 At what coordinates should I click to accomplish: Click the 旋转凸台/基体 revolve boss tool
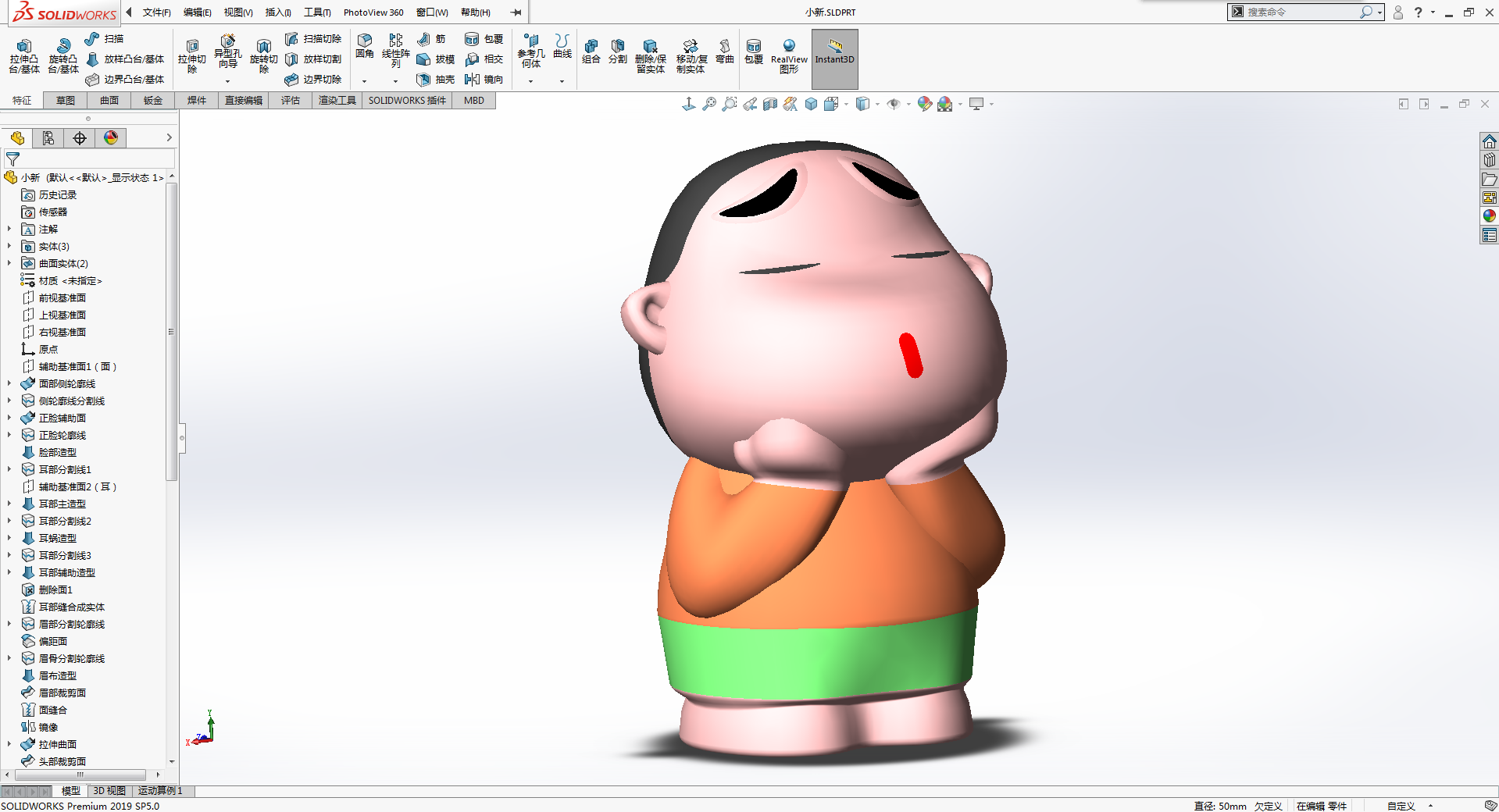[62, 55]
